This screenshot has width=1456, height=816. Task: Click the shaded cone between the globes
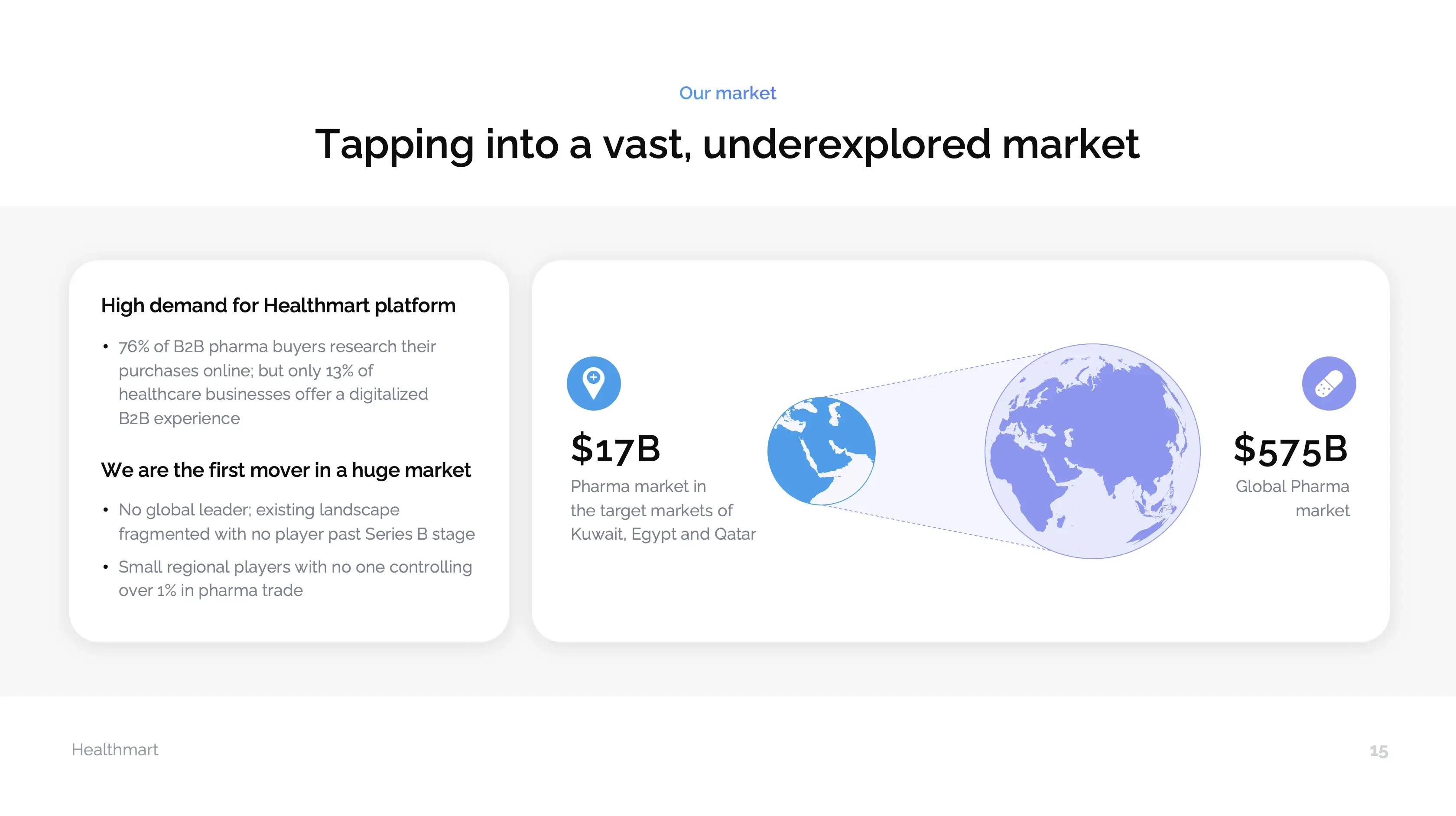tap(933, 451)
